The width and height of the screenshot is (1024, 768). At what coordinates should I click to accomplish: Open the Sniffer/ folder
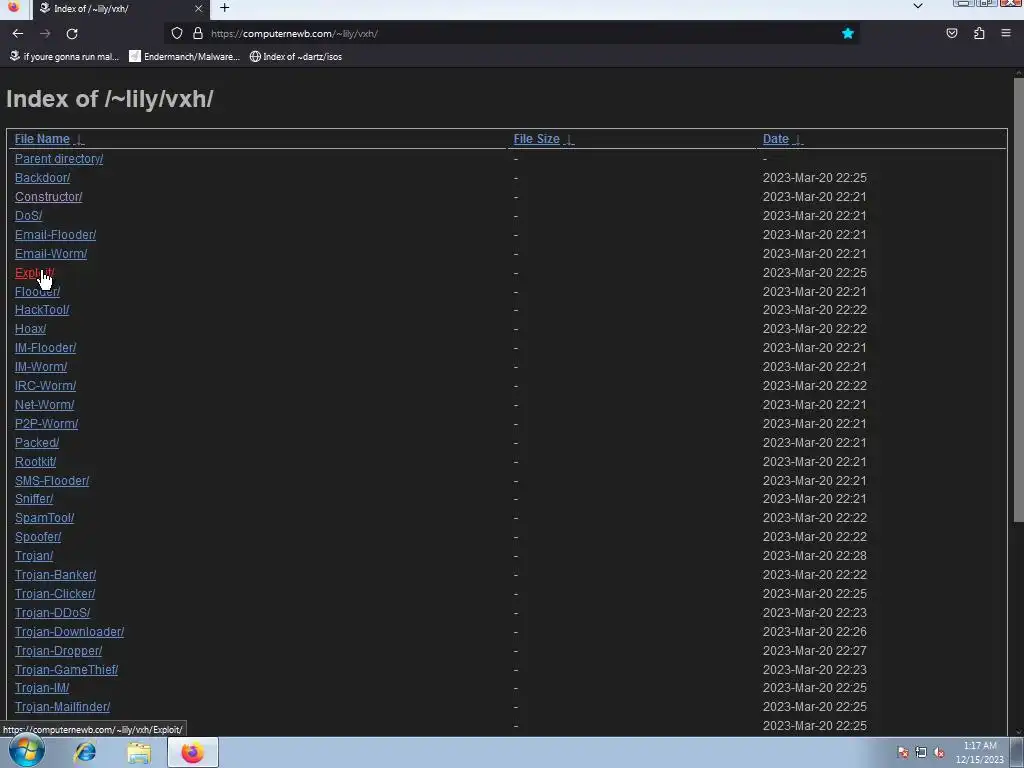(34, 499)
